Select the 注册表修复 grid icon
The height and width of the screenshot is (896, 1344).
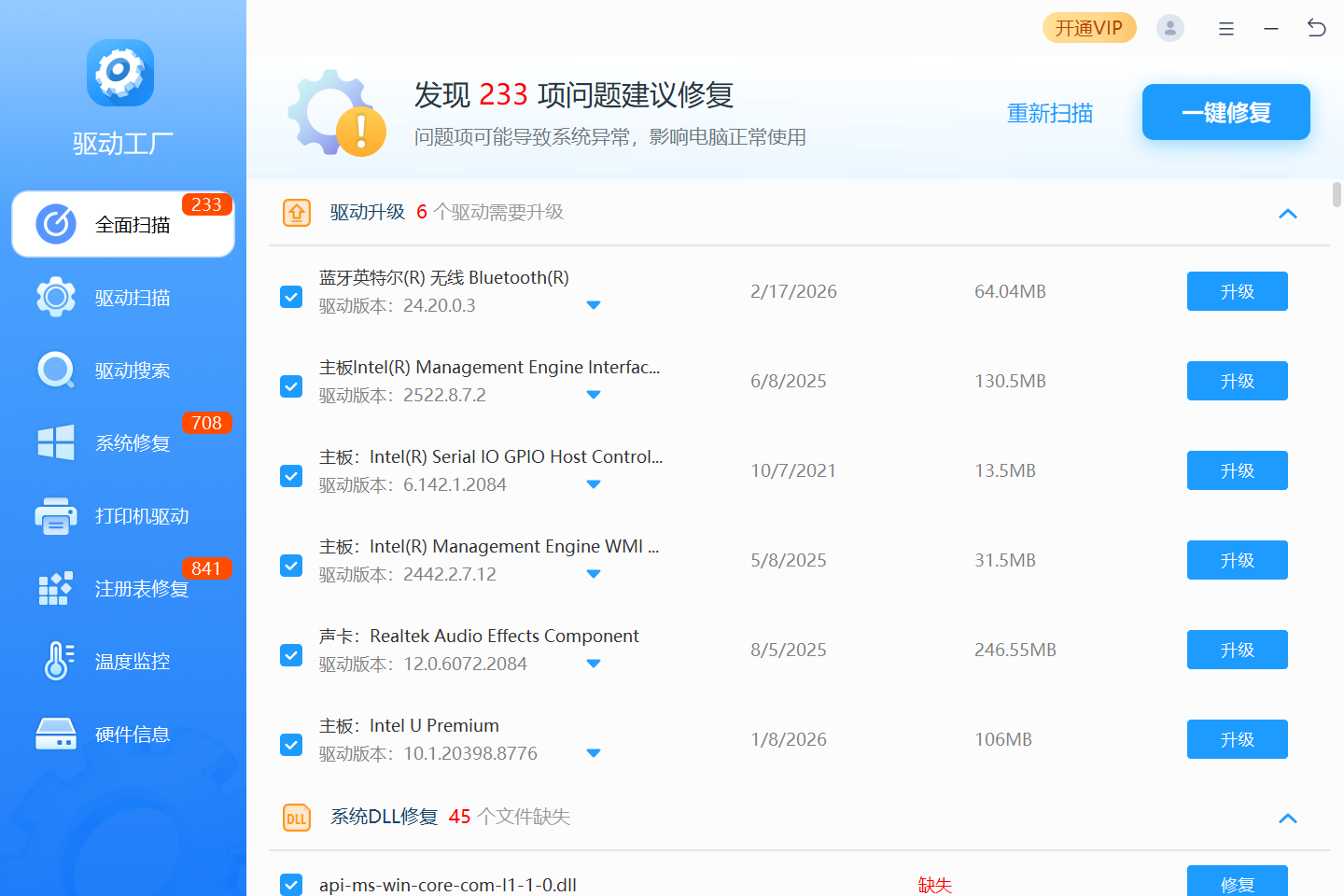click(56, 588)
